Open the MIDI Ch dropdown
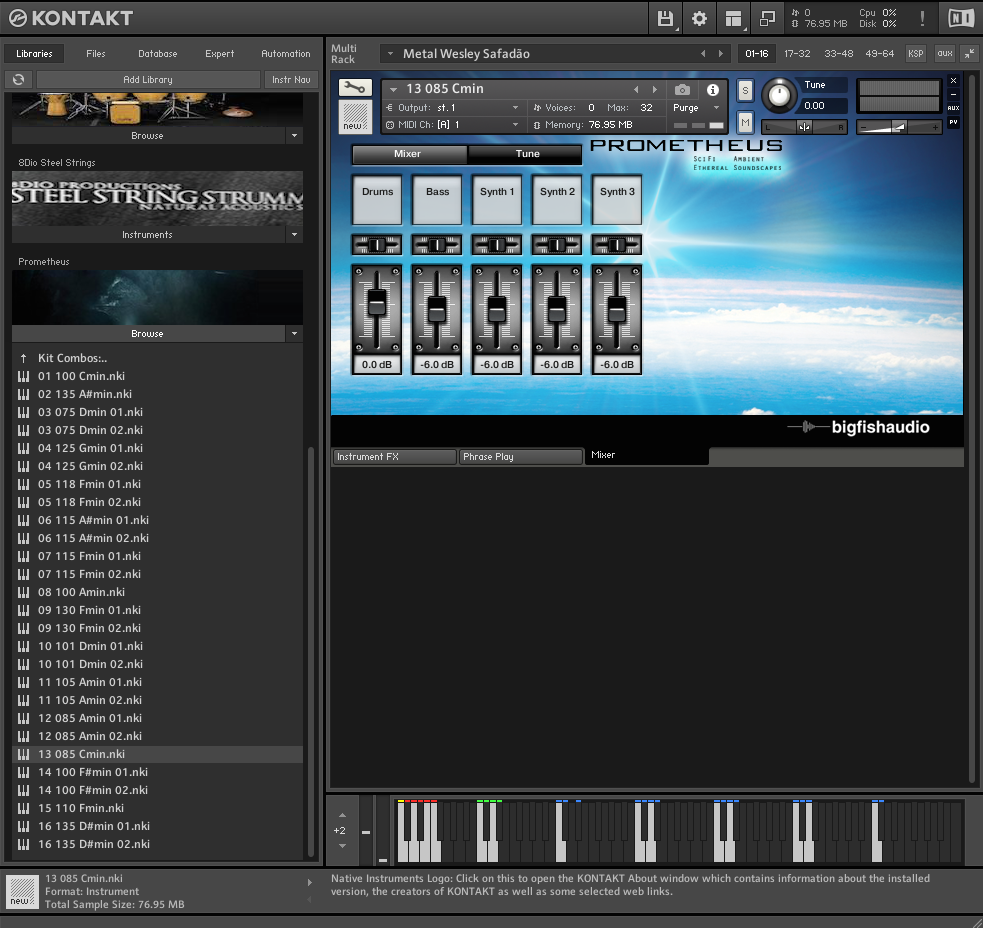The image size is (983, 928). 515,125
